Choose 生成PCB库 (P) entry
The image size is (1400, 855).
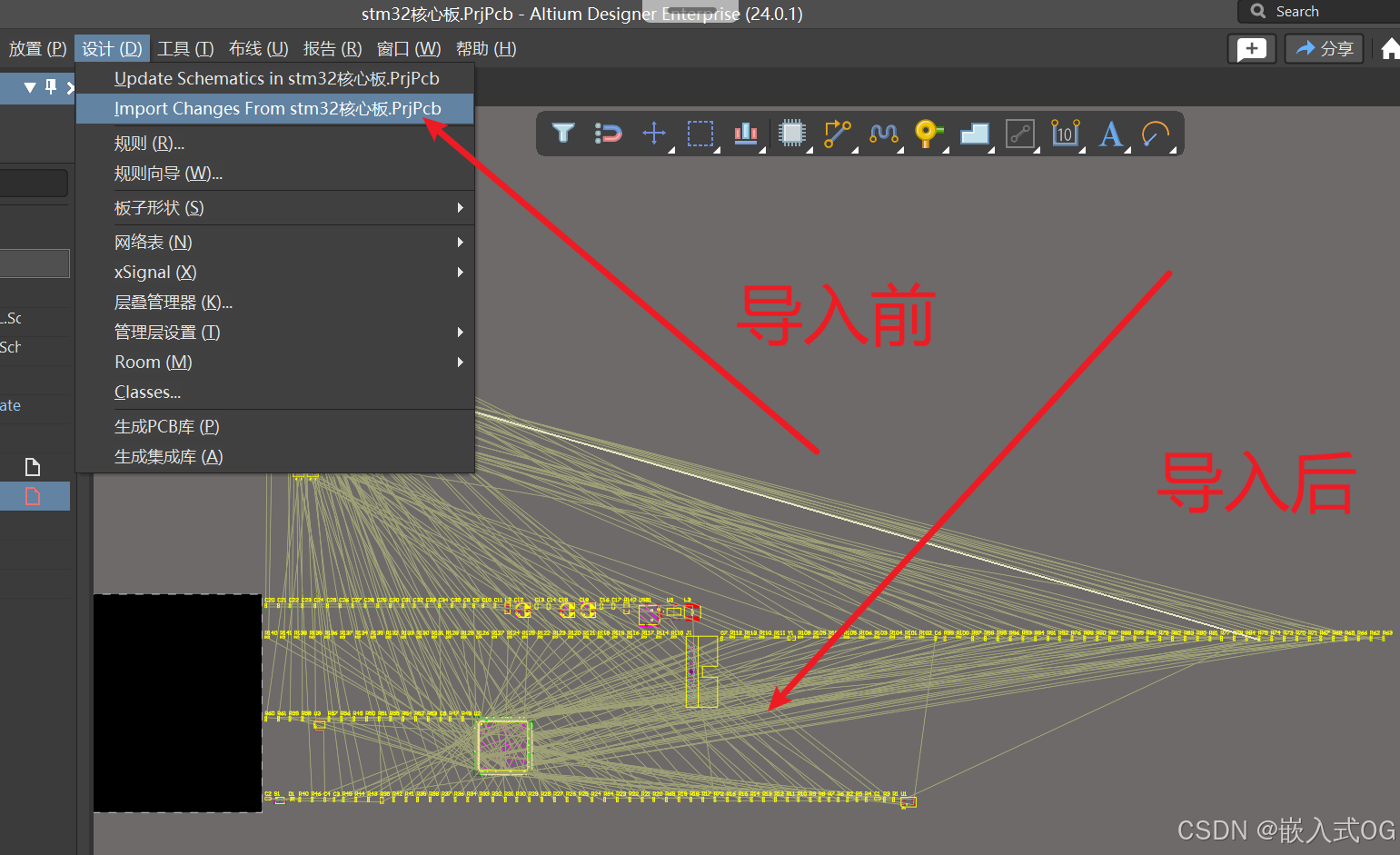click(275, 426)
